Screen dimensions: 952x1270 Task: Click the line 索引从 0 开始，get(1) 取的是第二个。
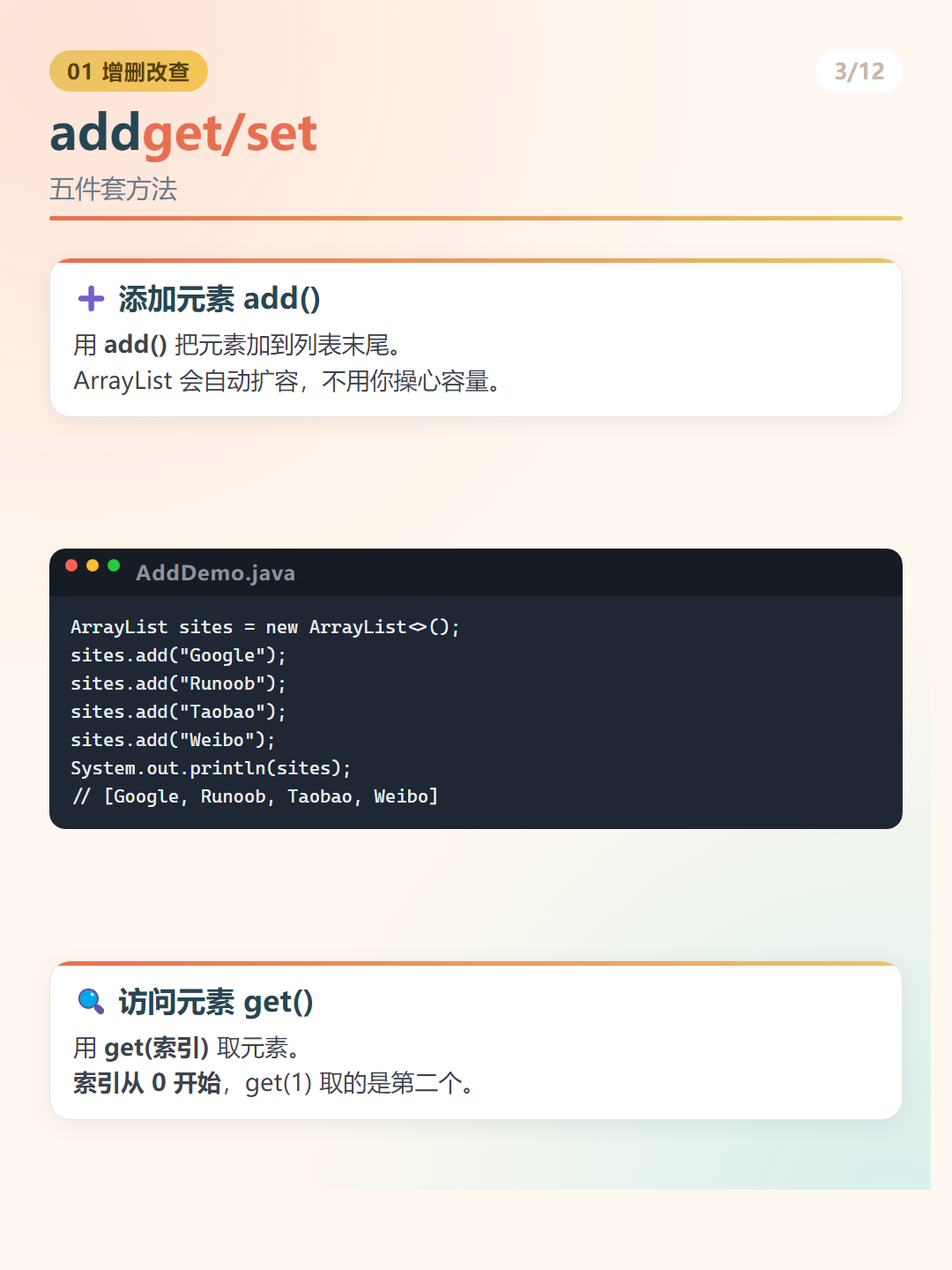[276, 1083]
